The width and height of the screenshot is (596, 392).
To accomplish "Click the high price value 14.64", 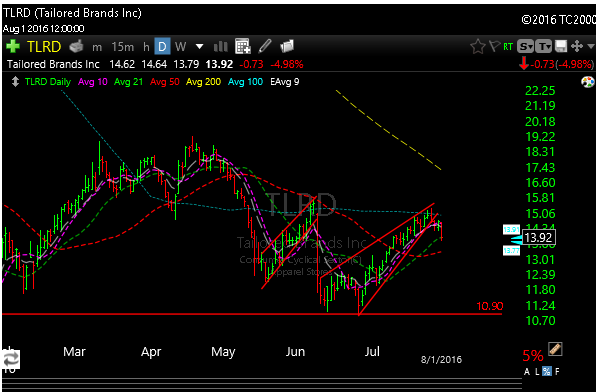I will [154, 64].
